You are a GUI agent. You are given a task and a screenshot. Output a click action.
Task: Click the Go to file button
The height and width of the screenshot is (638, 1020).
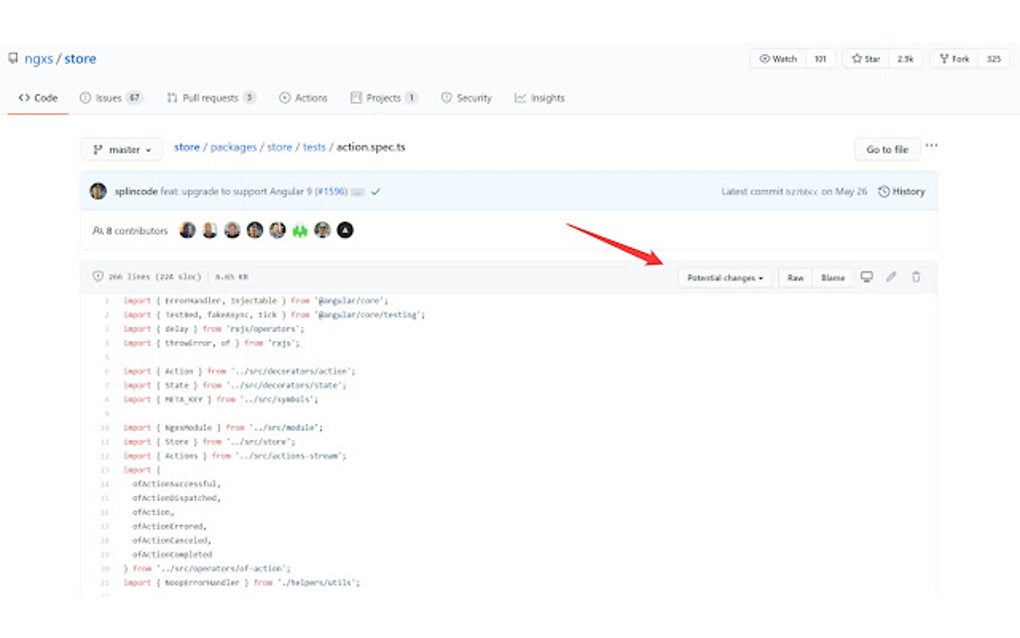pyautogui.click(x=886, y=148)
